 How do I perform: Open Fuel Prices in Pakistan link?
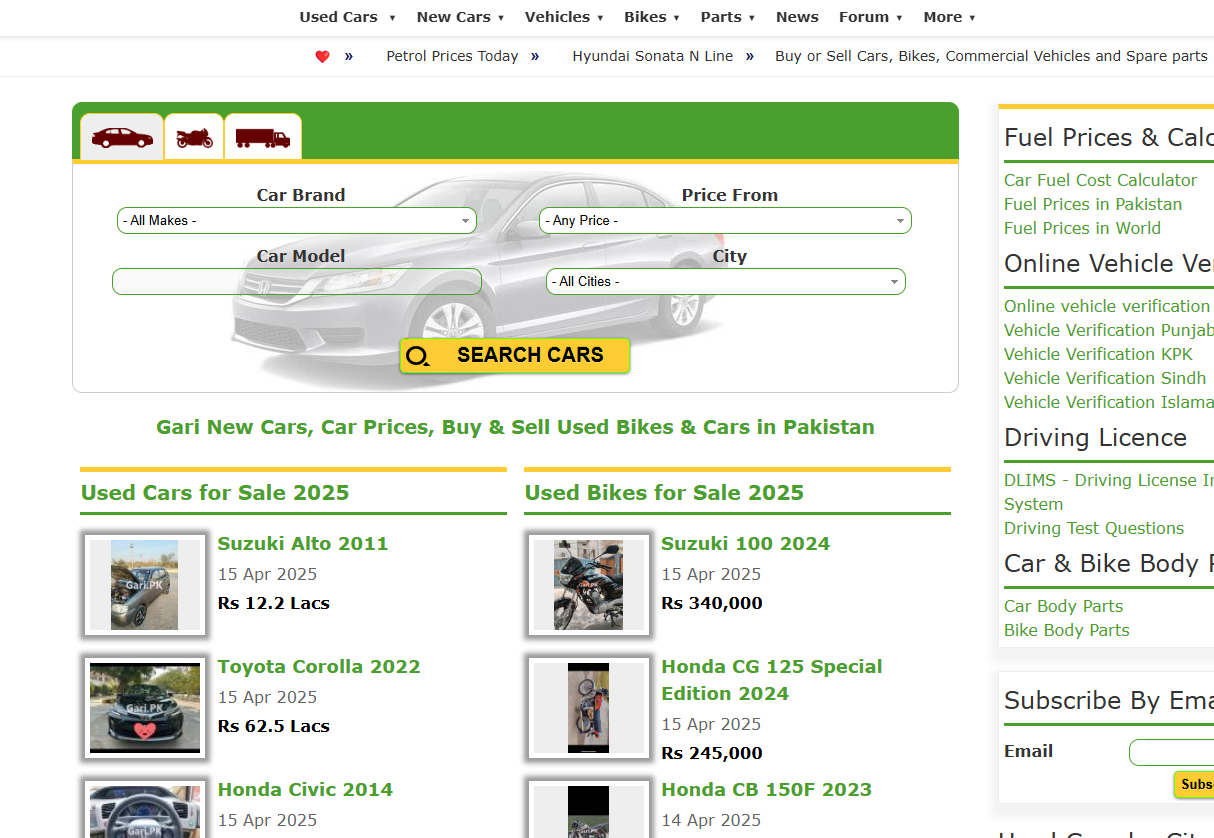(1093, 204)
